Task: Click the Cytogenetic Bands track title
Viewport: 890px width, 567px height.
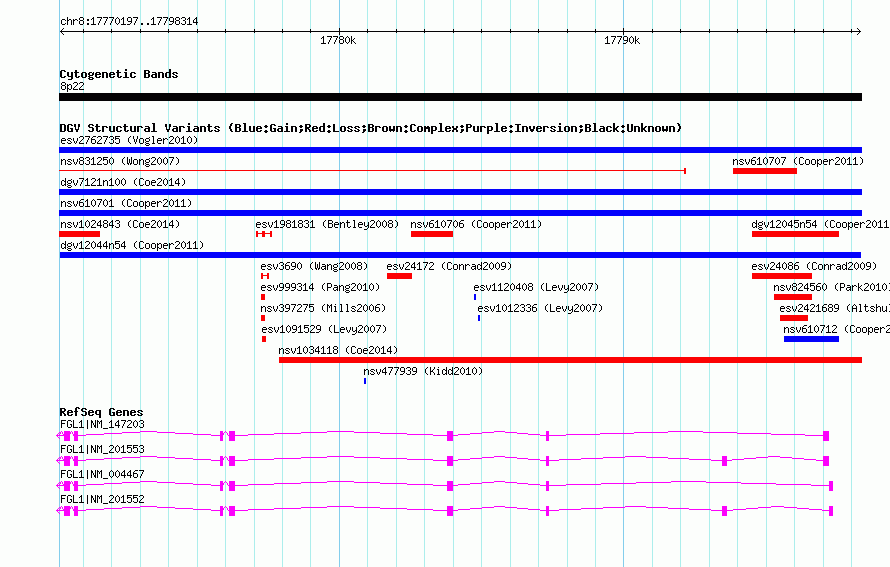Action: pyautogui.click(x=119, y=74)
